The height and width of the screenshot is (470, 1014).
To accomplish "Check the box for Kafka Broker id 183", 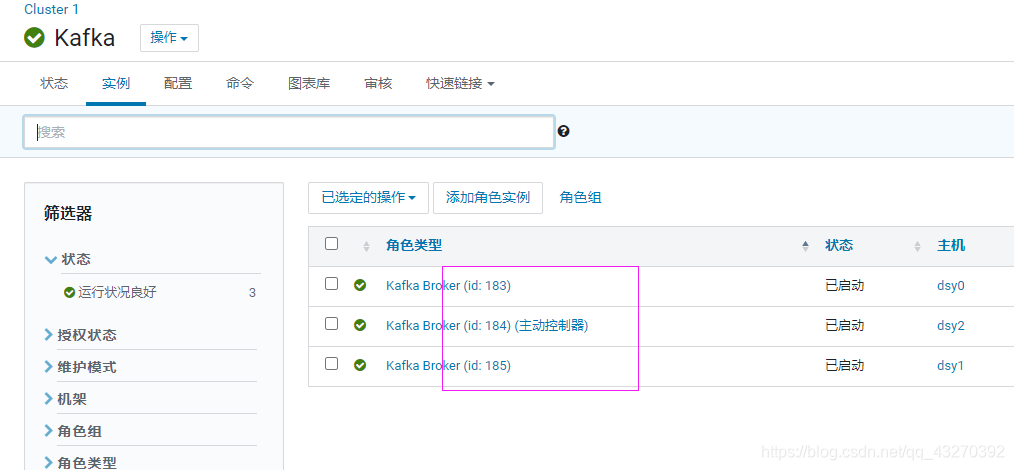I will click(x=331, y=284).
